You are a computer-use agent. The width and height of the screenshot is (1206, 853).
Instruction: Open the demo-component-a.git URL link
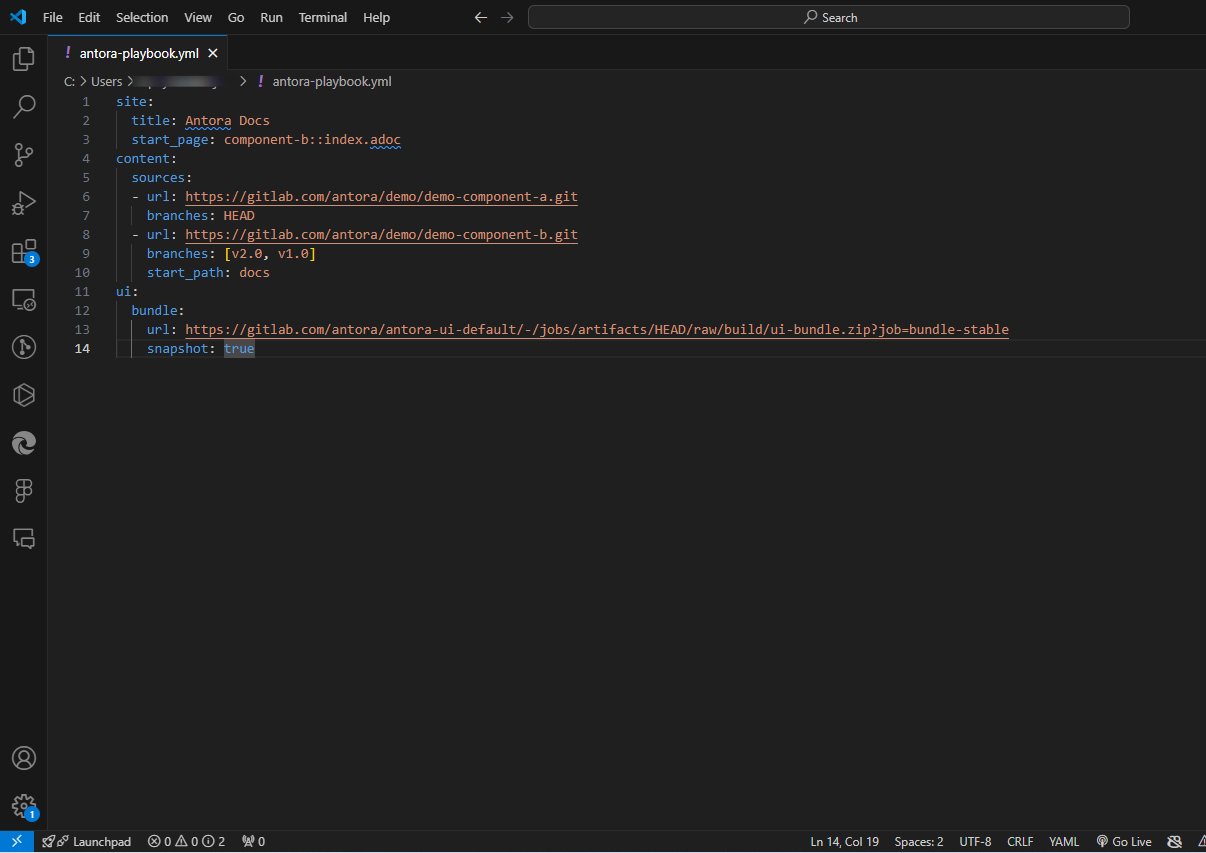tap(381, 197)
